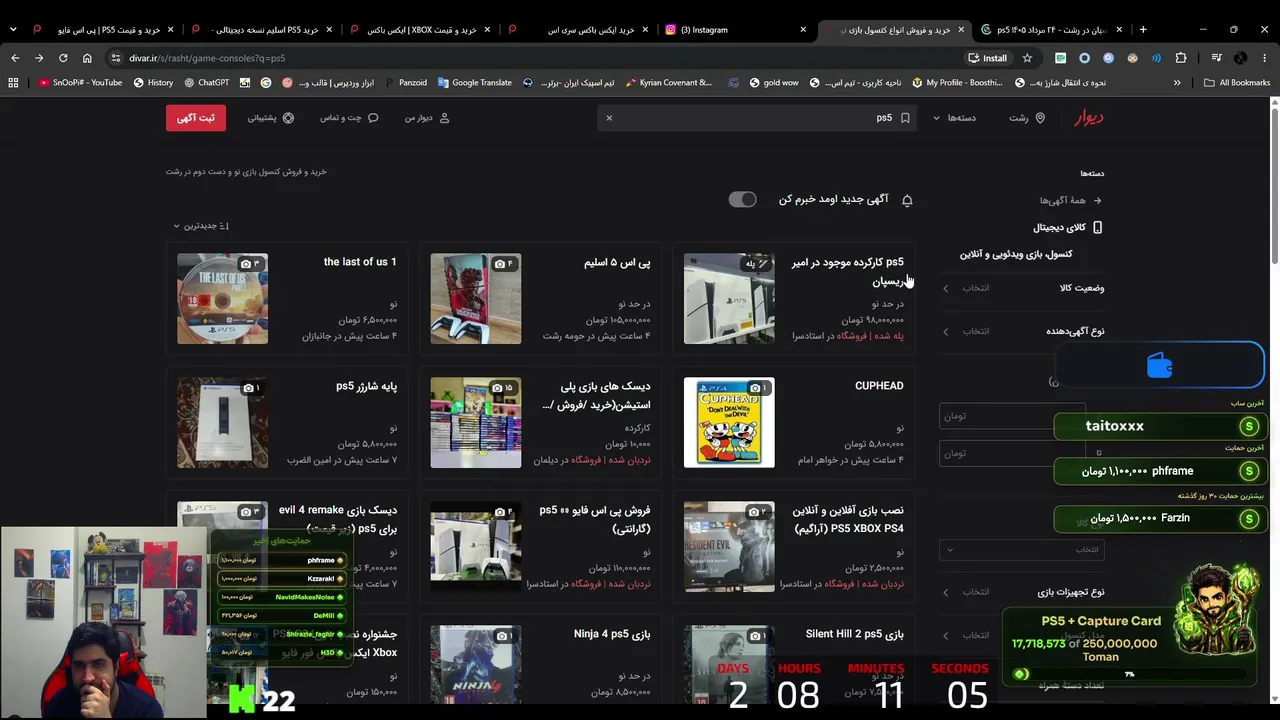Screen dimensions: 1280x720
Task: Select the رشت city selector
Action: [1027, 118]
